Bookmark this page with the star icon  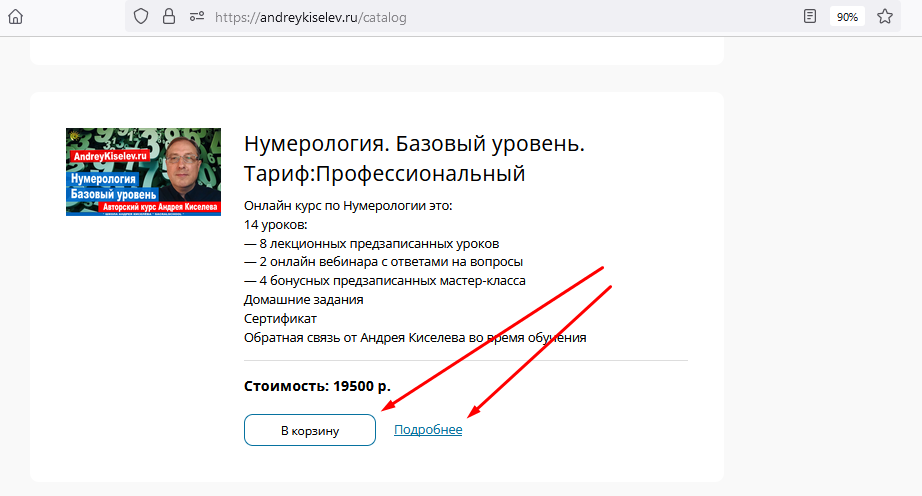pyautogui.click(x=885, y=16)
